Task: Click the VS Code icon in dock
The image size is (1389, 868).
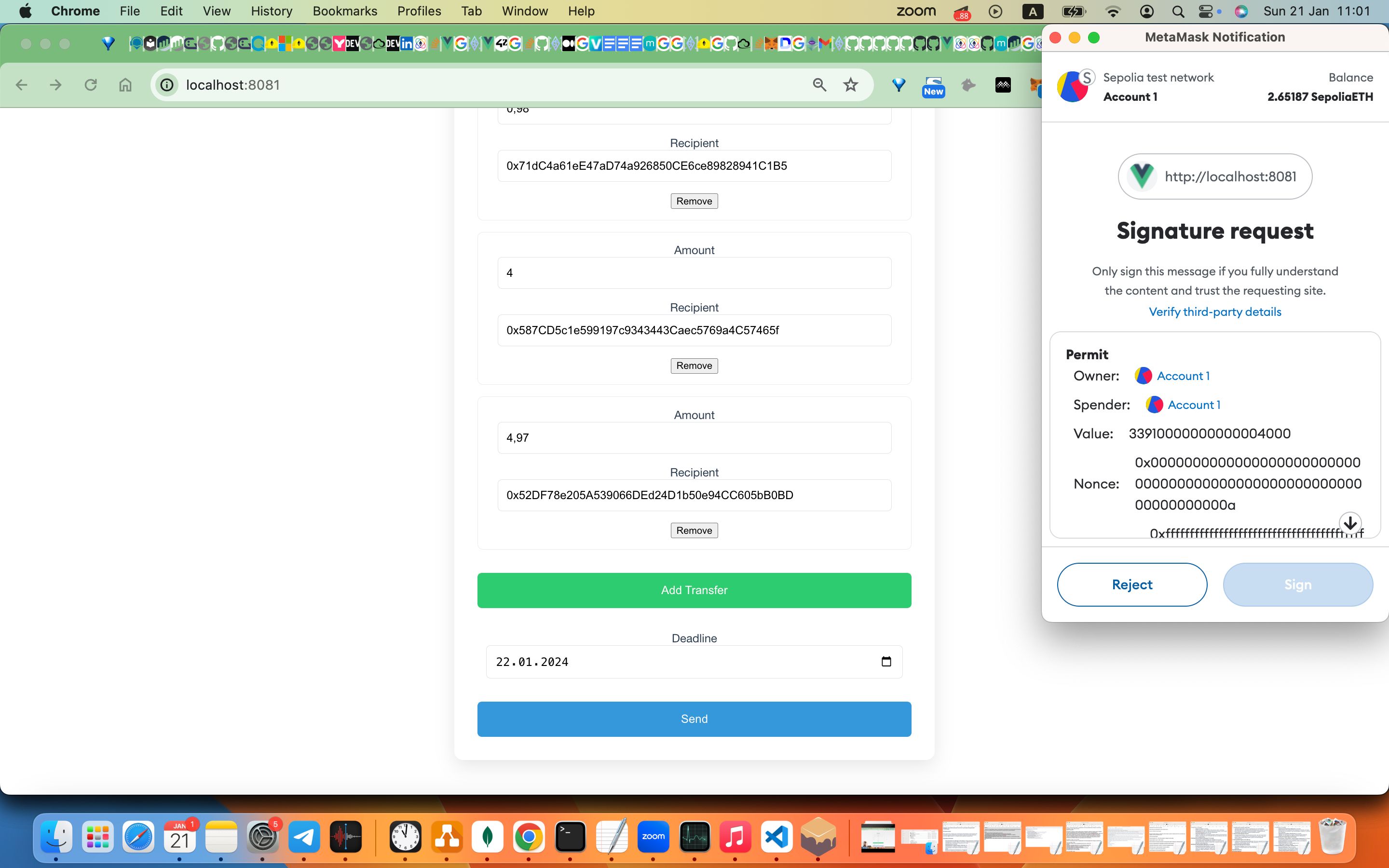Action: [x=776, y=837]
